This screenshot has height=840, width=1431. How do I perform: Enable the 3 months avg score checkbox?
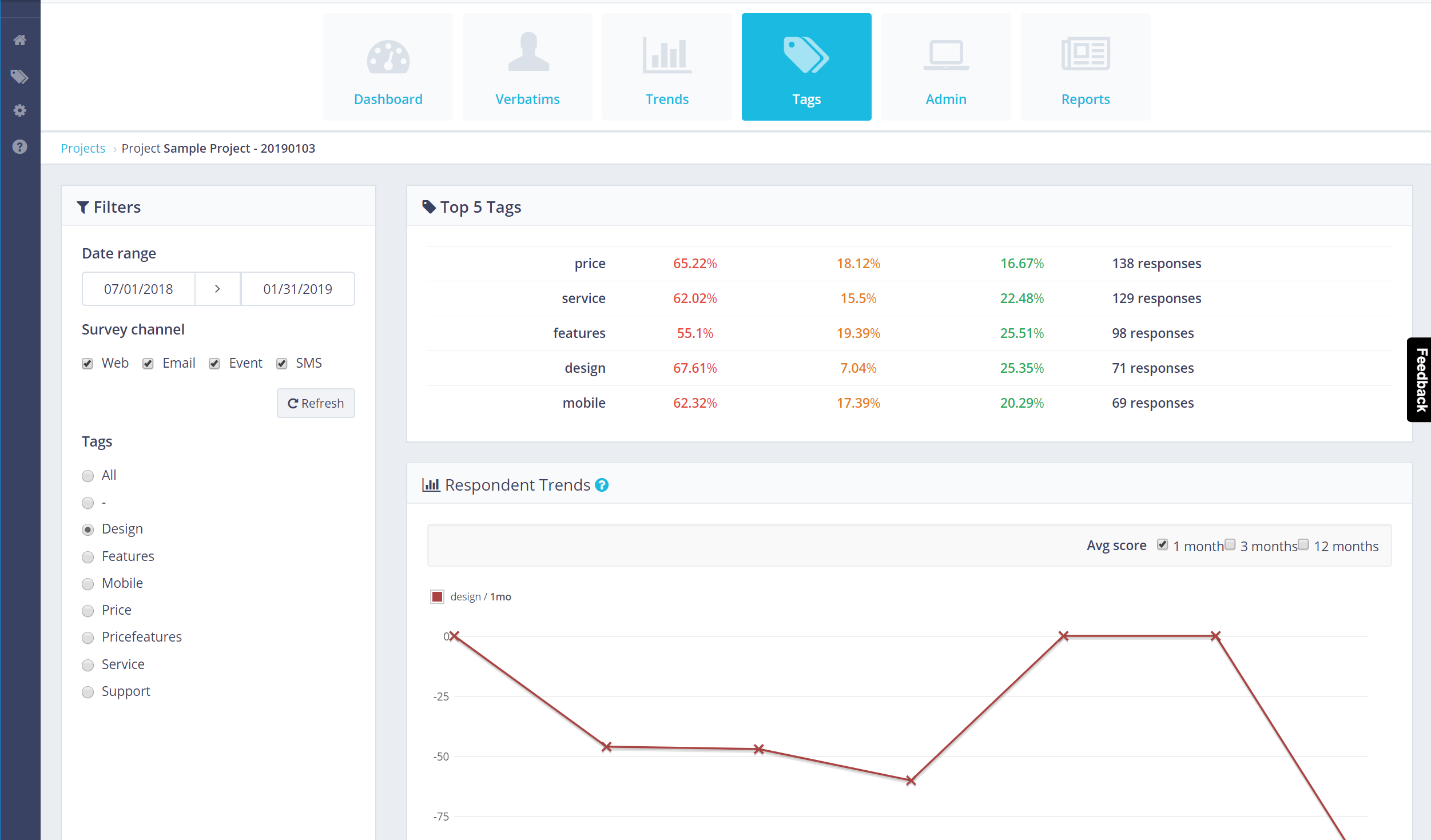coord(1230,544)
